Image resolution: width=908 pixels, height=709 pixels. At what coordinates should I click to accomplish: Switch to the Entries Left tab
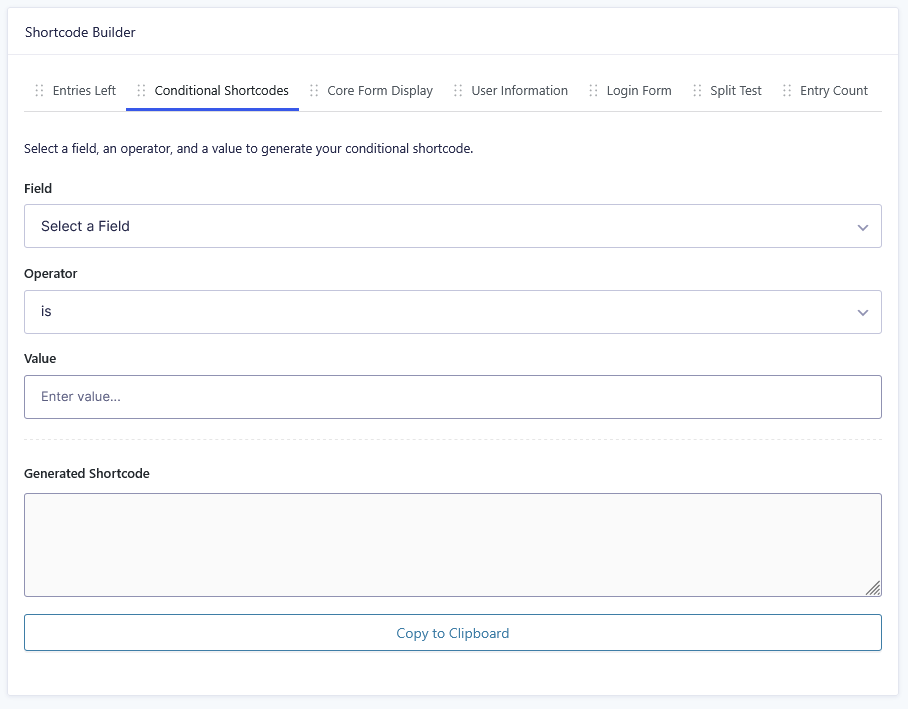coord(84,91)
